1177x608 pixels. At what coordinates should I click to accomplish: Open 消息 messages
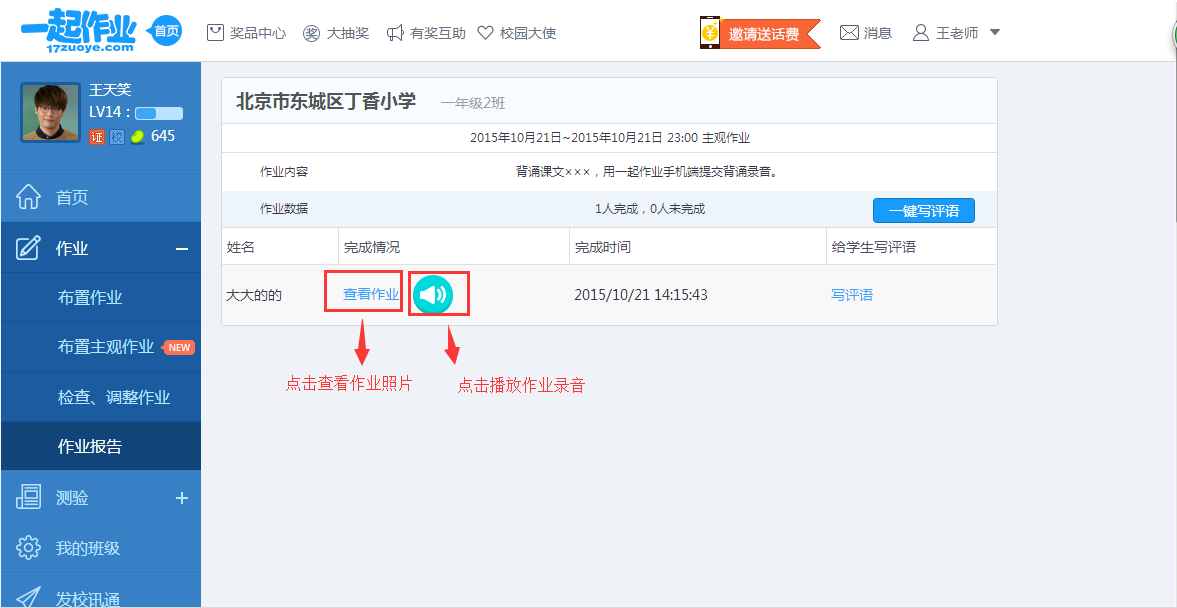point(877,33)
